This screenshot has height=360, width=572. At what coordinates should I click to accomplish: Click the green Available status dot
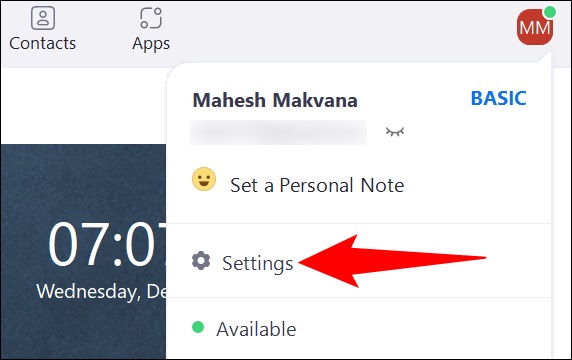tap(198, 327)
